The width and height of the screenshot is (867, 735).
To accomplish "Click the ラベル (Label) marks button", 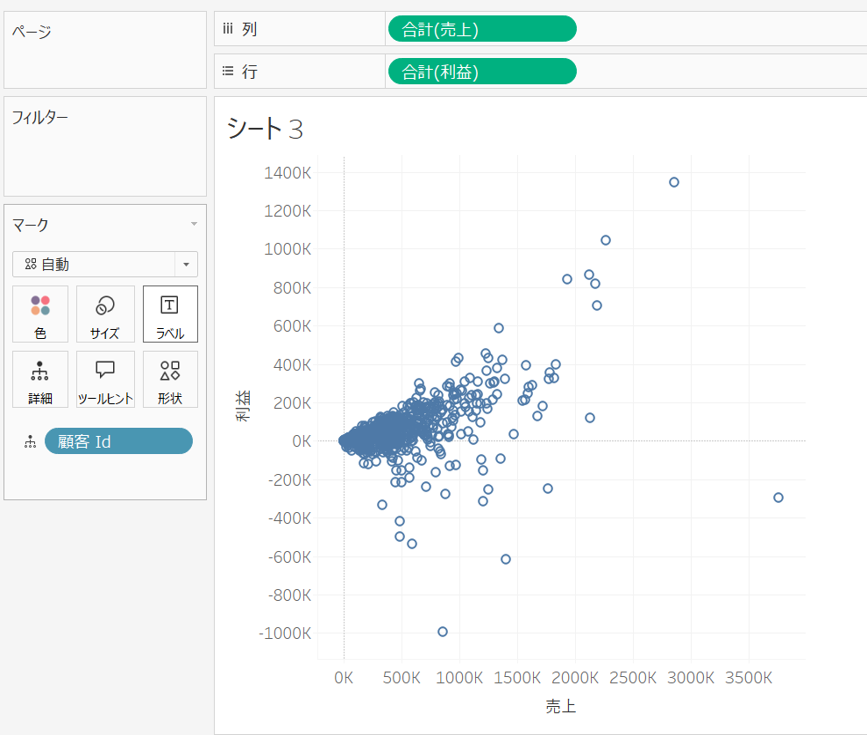I will (x=170, y=314).
